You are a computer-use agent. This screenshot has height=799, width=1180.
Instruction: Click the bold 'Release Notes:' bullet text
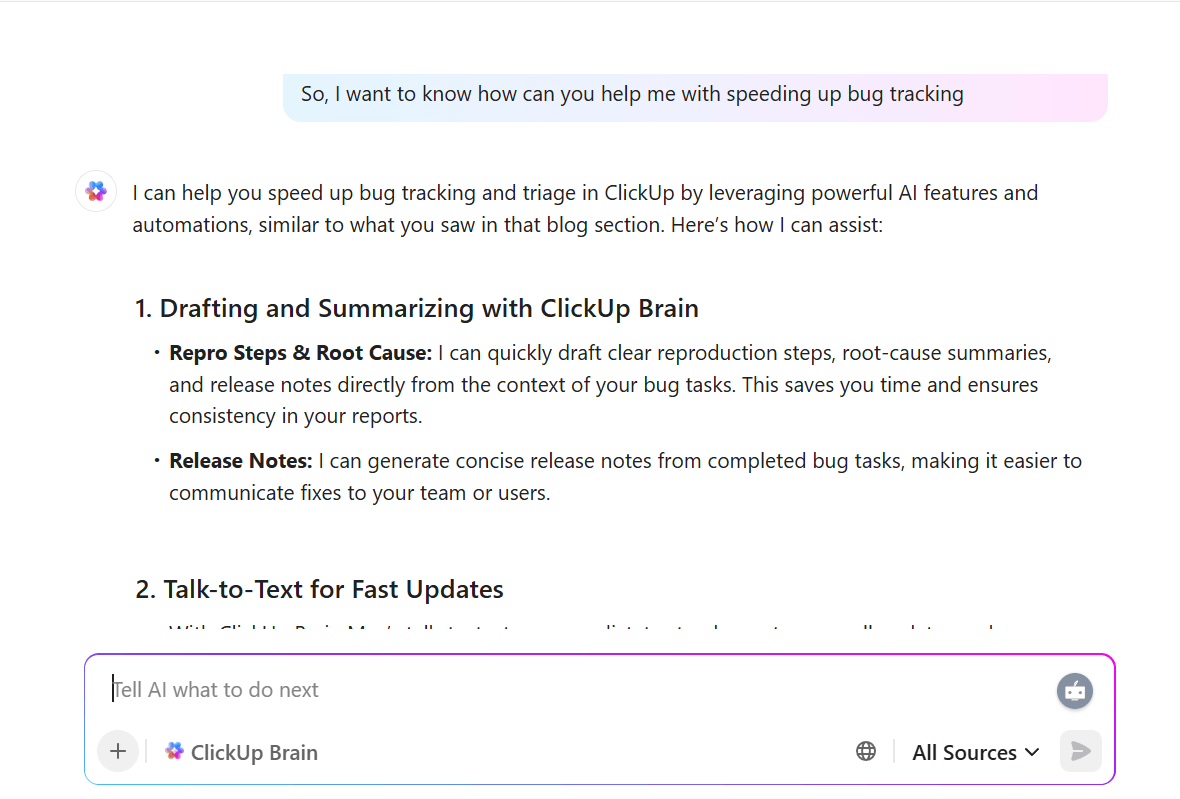tap(240, 460)
